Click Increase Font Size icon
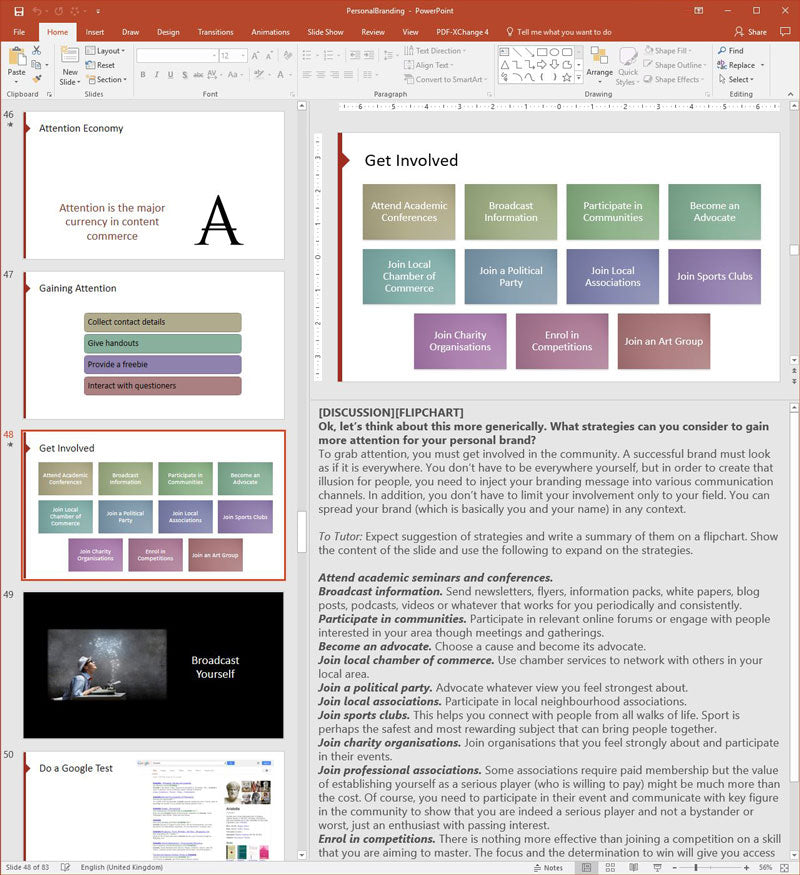This screenshot has width=800, height=875. coord(255,56)
